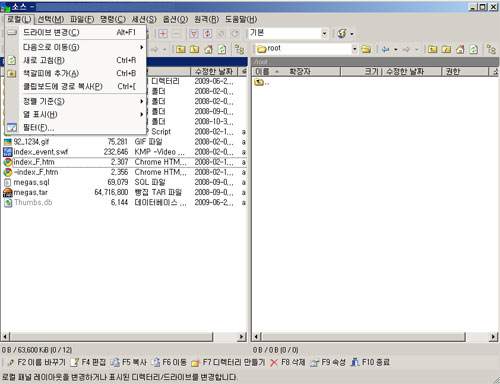Screen dimensions: 500x384
Task: Open the 명령(C) menu
Action: pyautogui.click(x=113, y=19)
